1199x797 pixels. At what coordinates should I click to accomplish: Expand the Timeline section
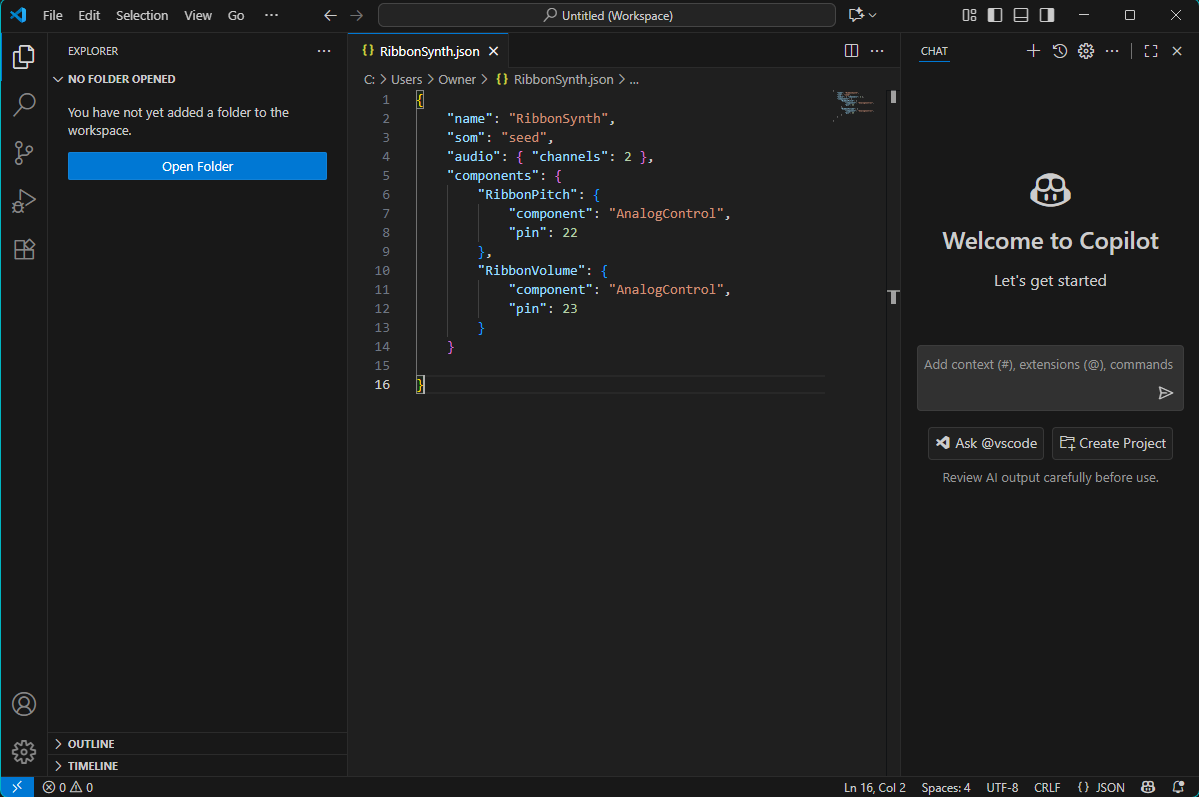click(x=93, y=766)
